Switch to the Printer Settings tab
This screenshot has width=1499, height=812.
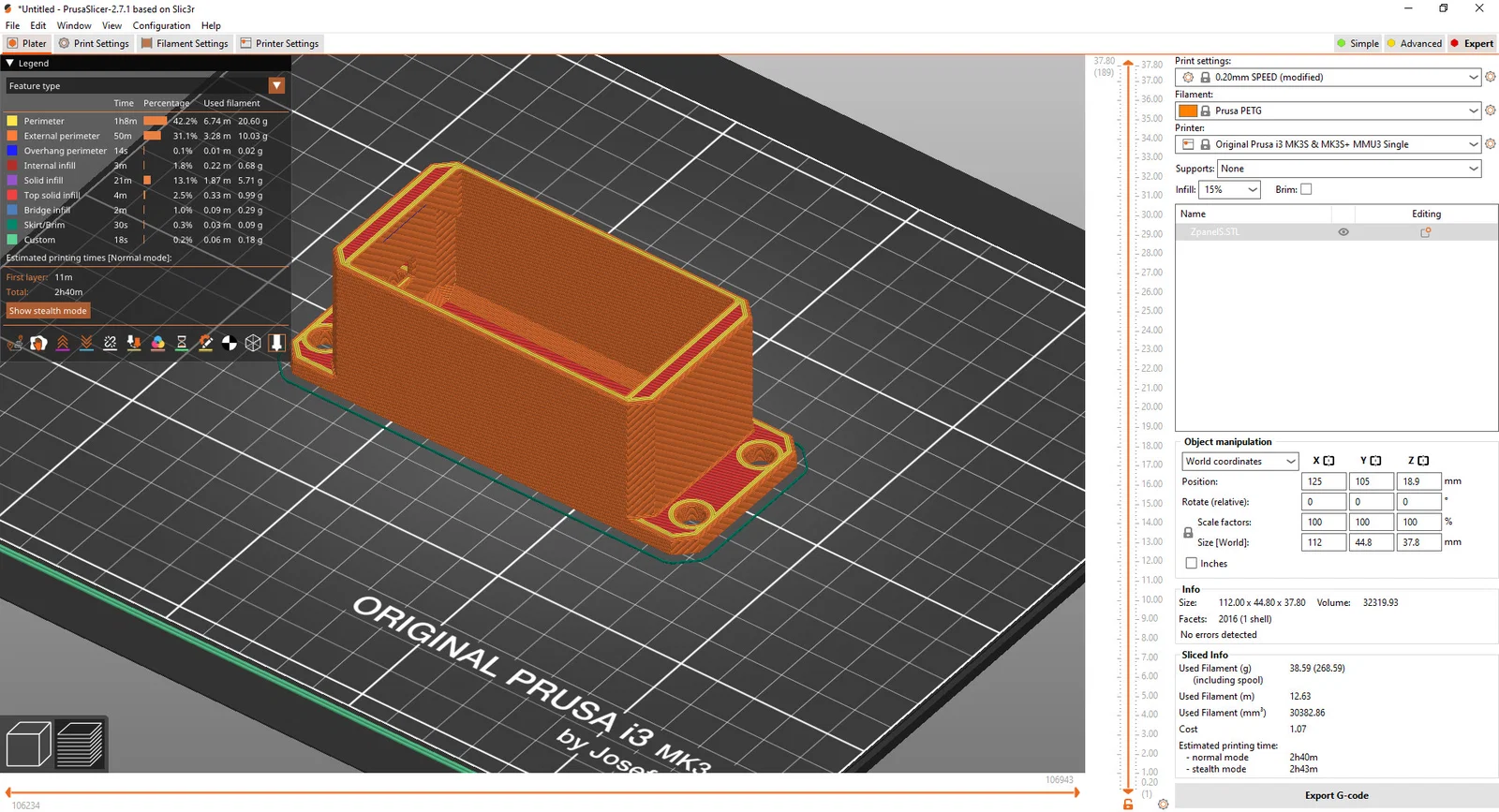(x=280, y=43)
